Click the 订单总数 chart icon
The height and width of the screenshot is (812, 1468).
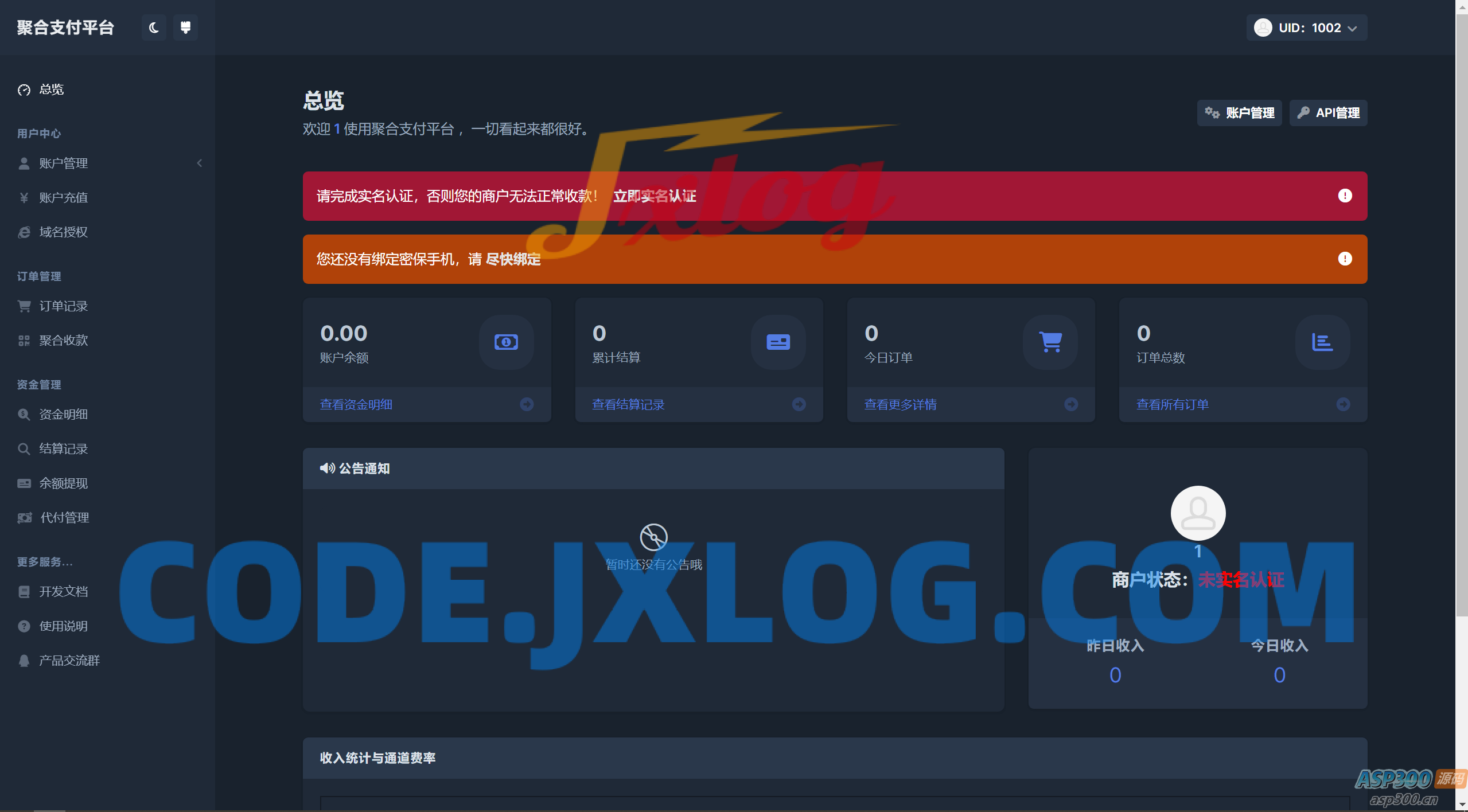coord(1322,342)
